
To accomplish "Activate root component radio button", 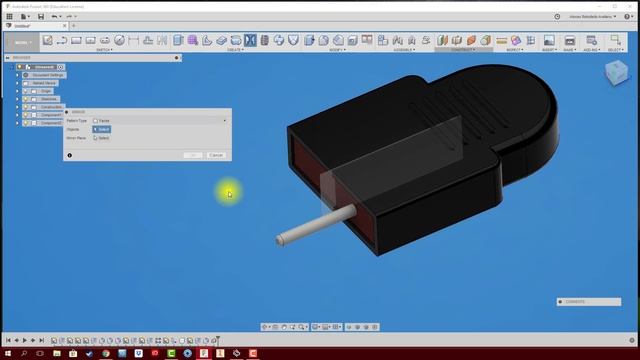I will pyautogui.click(x=60, y=67).
